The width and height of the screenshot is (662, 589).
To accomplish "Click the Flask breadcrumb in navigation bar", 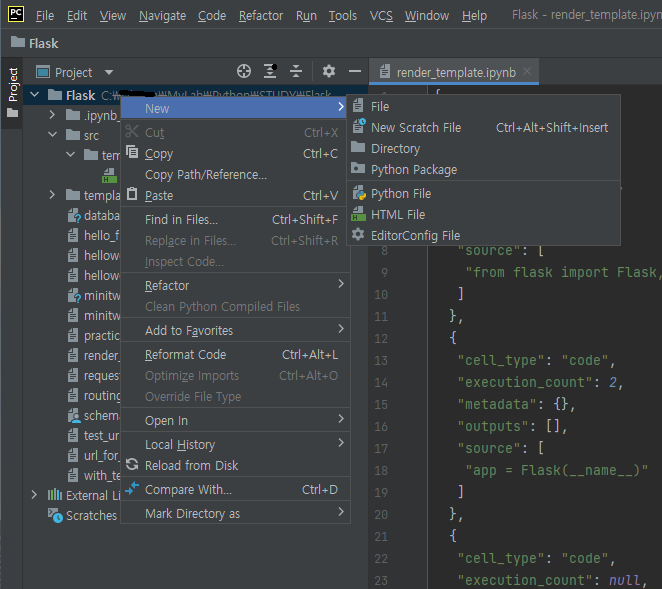I will coord(35,43).
